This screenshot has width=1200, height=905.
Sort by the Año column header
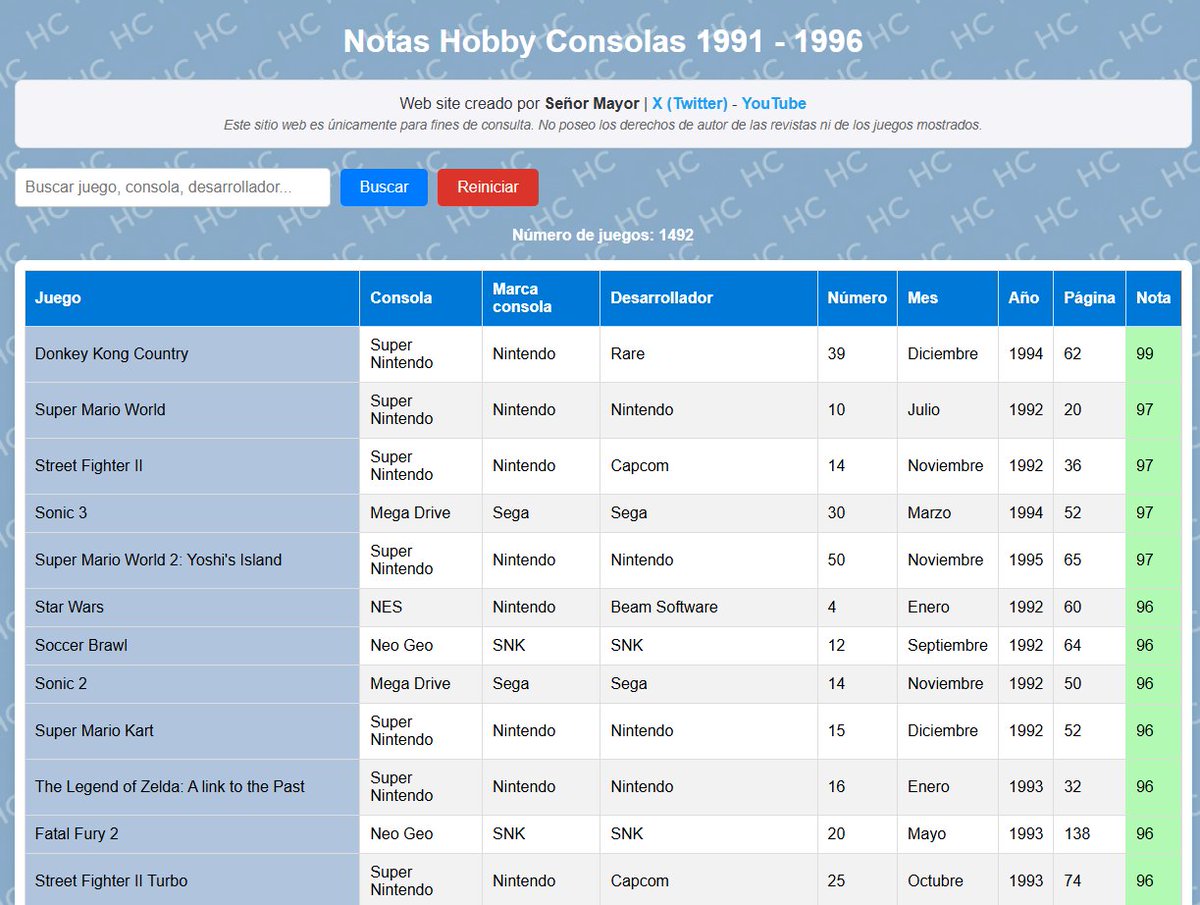click(1026, 298)
